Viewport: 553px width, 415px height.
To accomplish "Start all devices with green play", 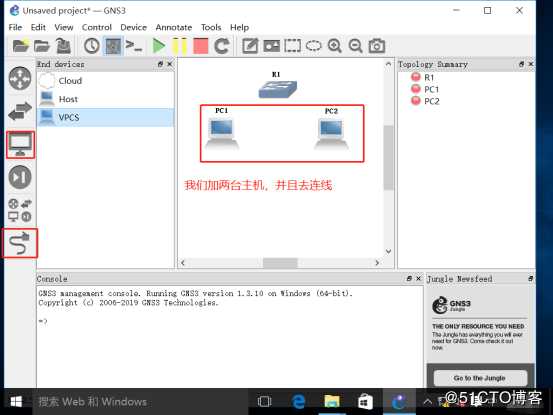I will coord(159,46).
